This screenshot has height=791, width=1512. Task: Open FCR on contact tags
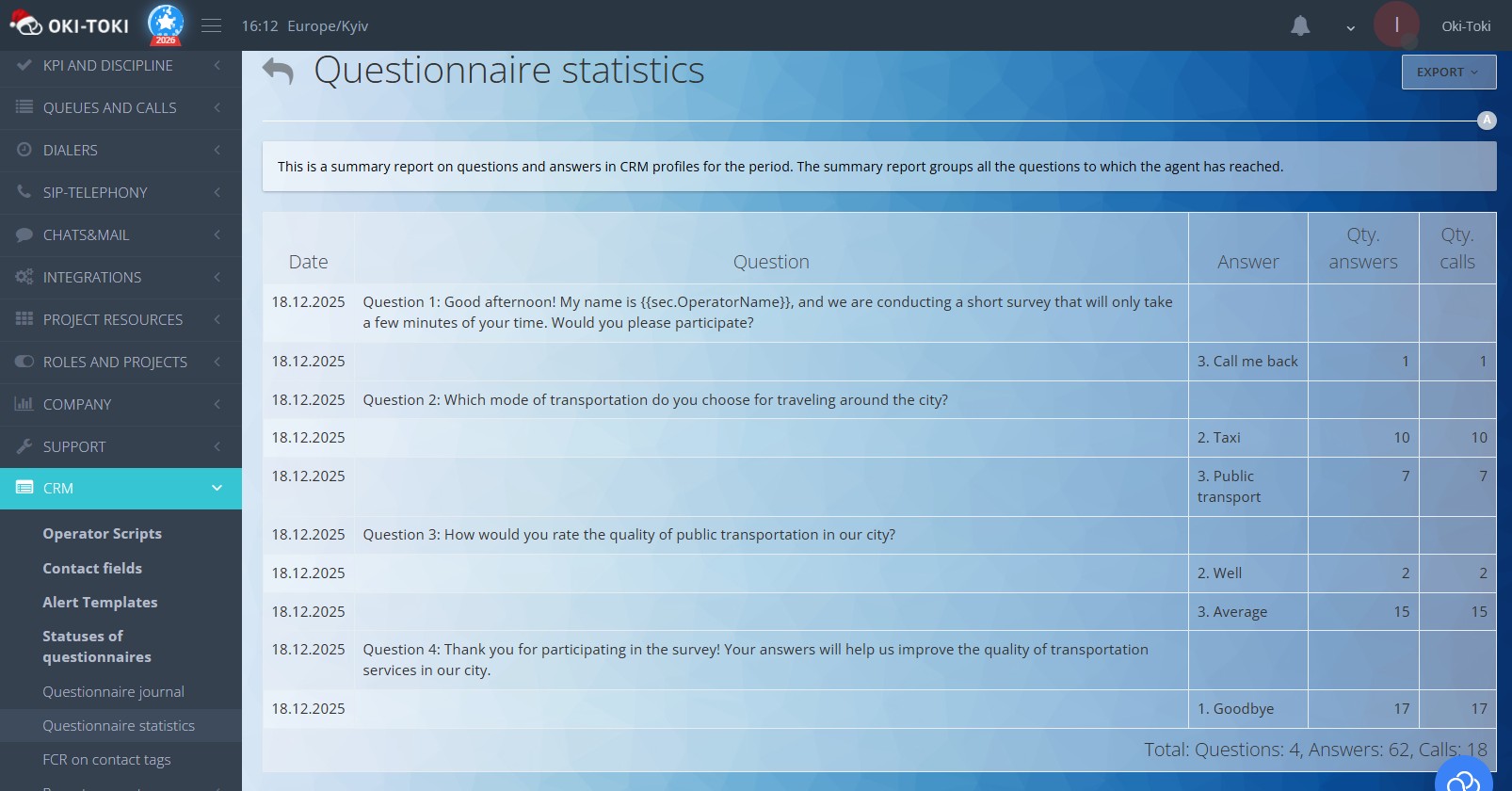[x=106, y=760]
